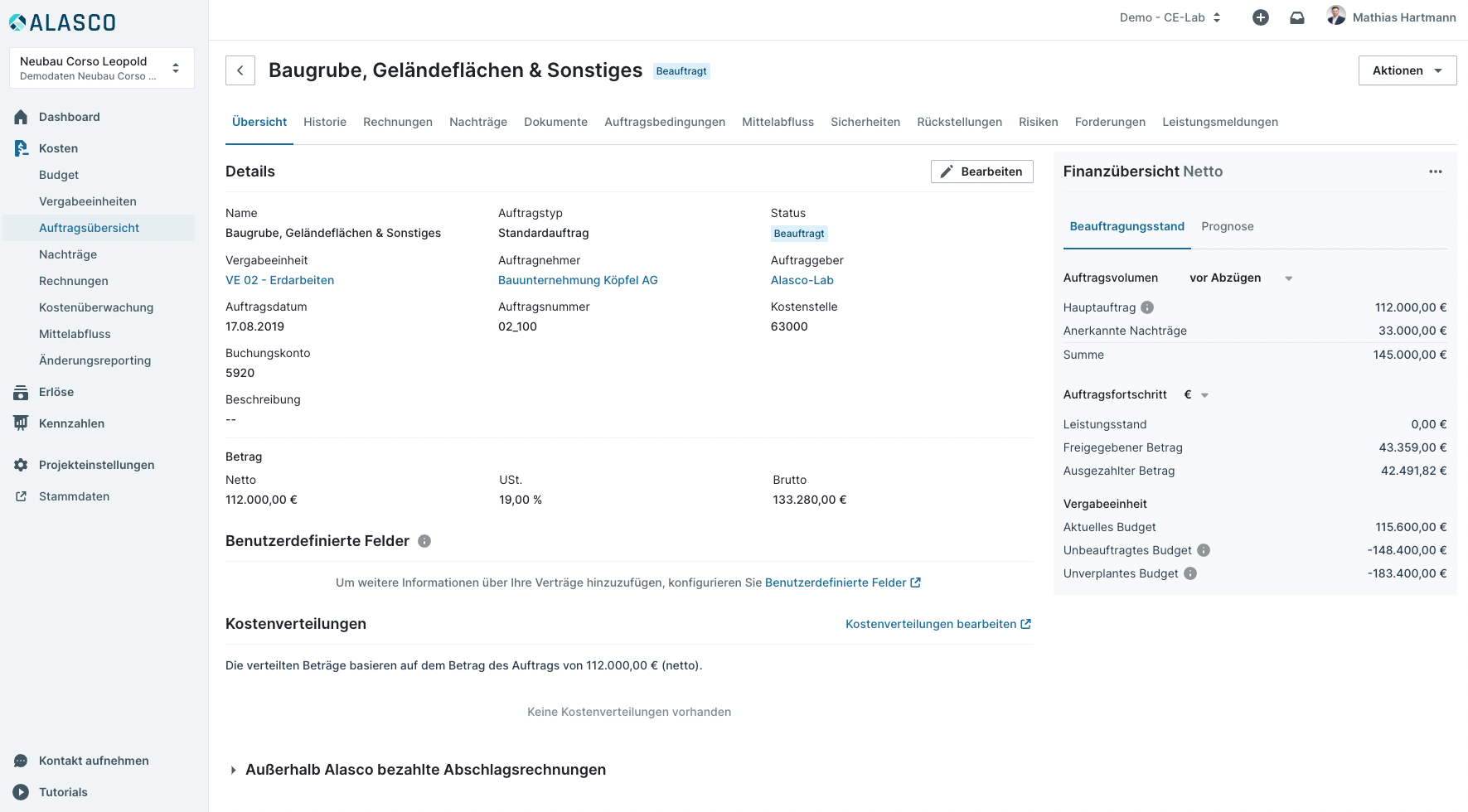Click the Bearbeiten button in Details
The height and width of the screenshot is (812, 1468).
981,172
